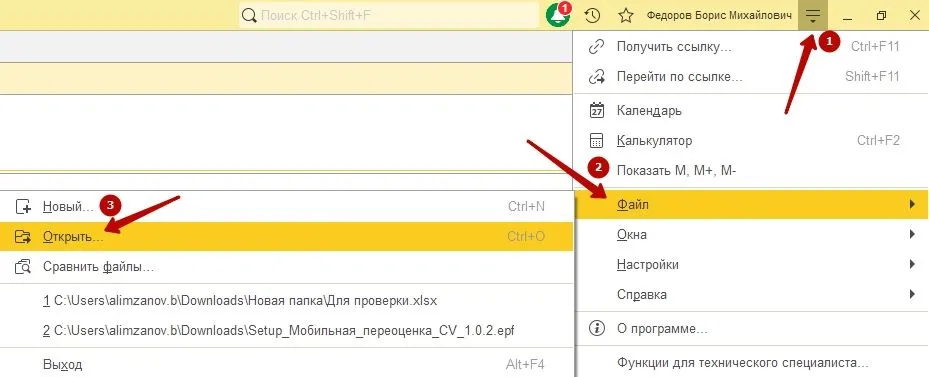Expand the Файл submenu arrow
The width and height of the screenshot is (929, 377).
[x=912, y=205]
